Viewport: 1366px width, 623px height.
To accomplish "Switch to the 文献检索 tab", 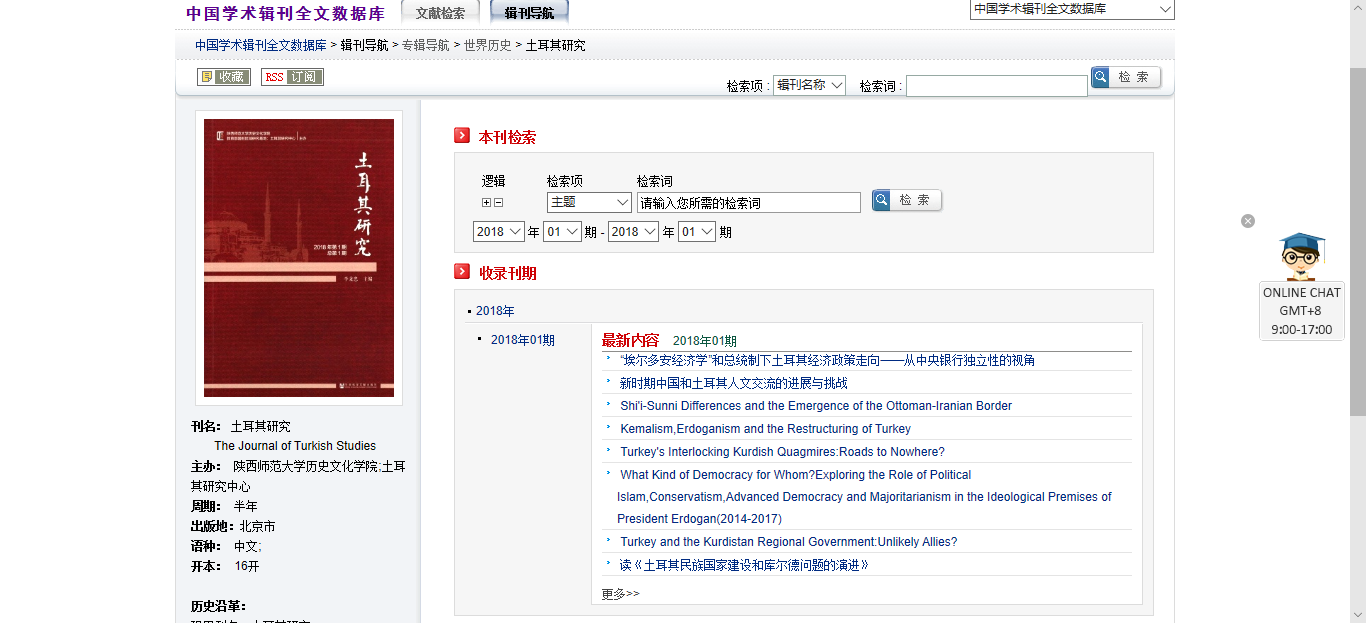I will coord(440,13).
